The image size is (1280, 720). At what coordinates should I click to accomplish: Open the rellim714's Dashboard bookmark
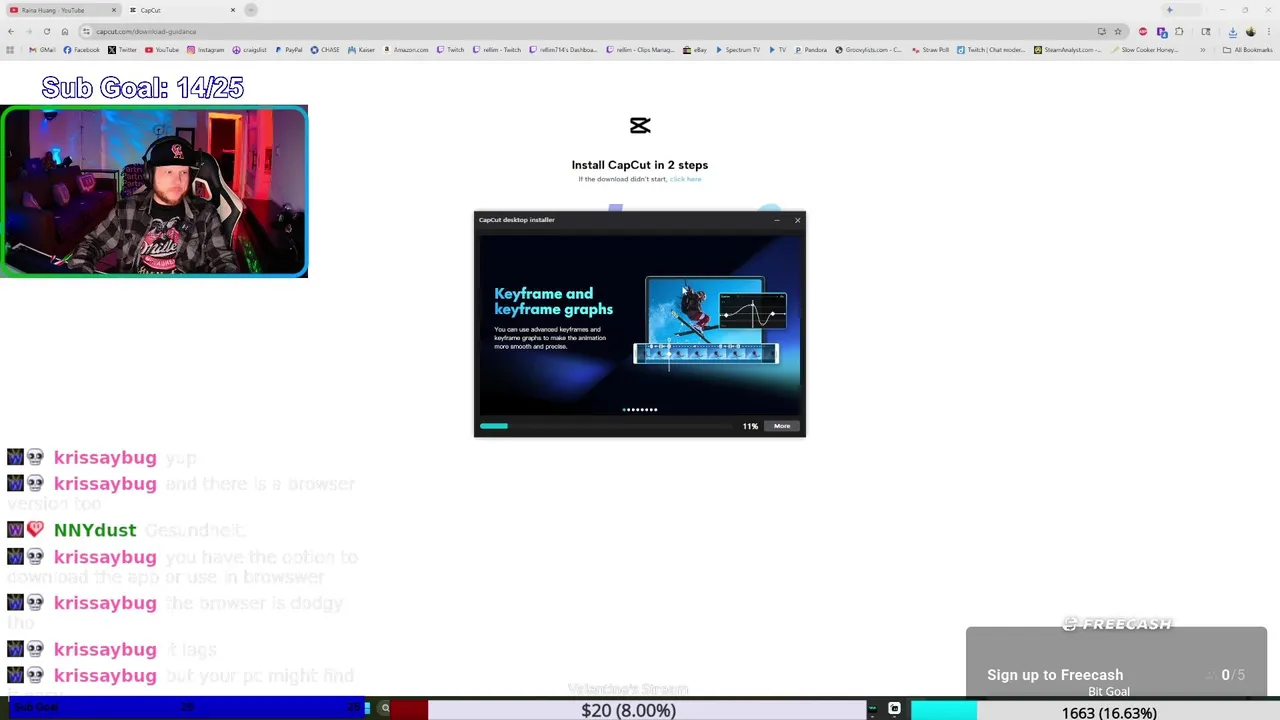click(x=563, y=49)
